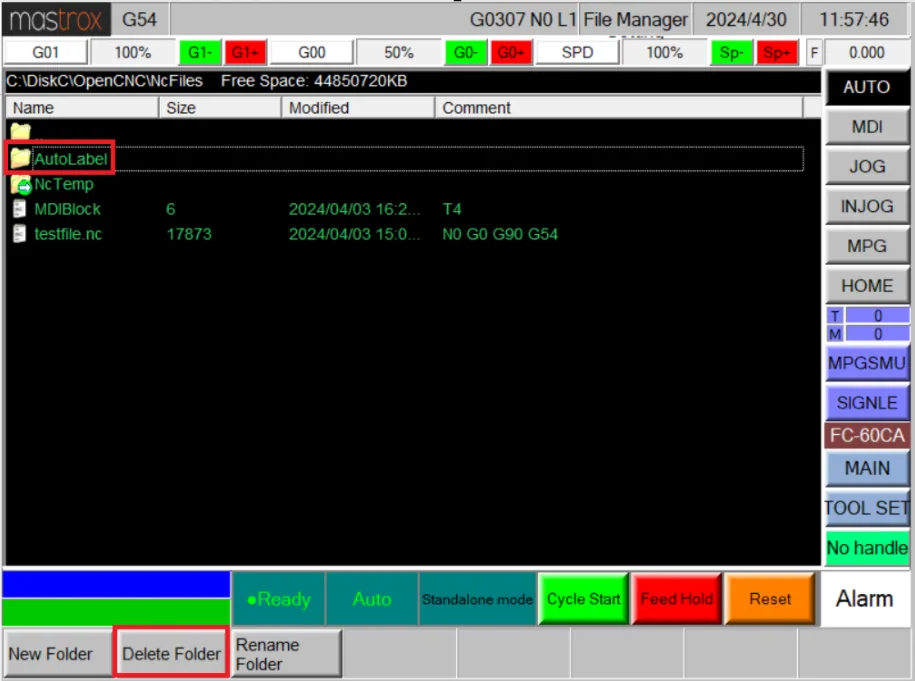The height and width of the screenshot is (681, 915).
Task: Select the NcTemp folder icon
Action: pyautogui.click(x=20, y=184)
